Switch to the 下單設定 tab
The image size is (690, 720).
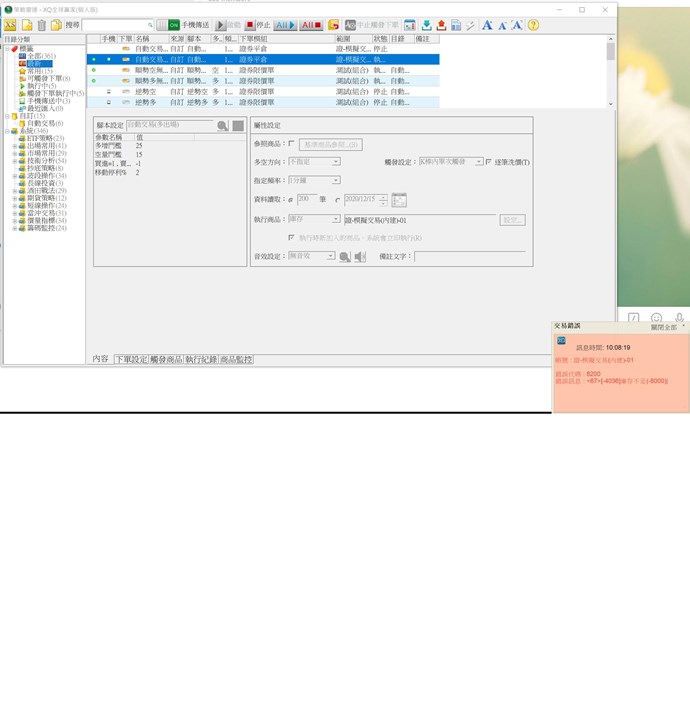tap(130, 359)
